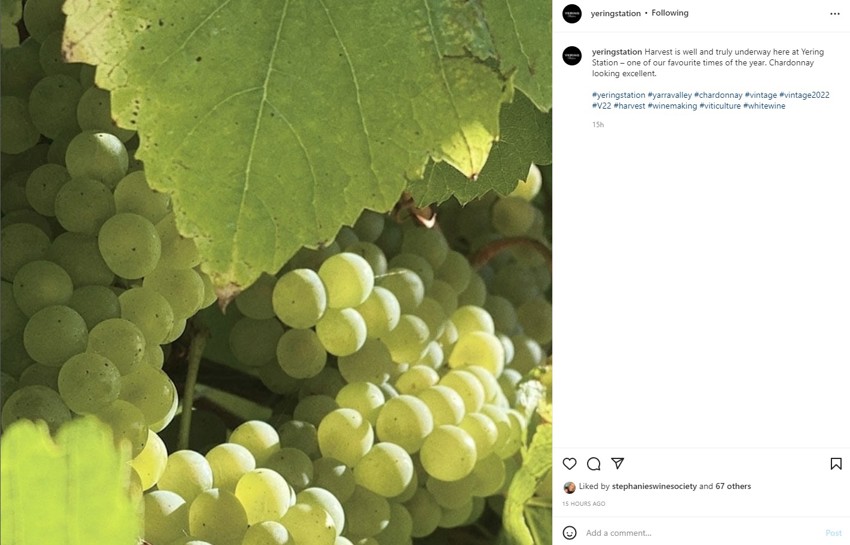This screenshot has width=850, height=545.
Task: Click yeringstation avatar beside the caption
Action: (572, 56)
